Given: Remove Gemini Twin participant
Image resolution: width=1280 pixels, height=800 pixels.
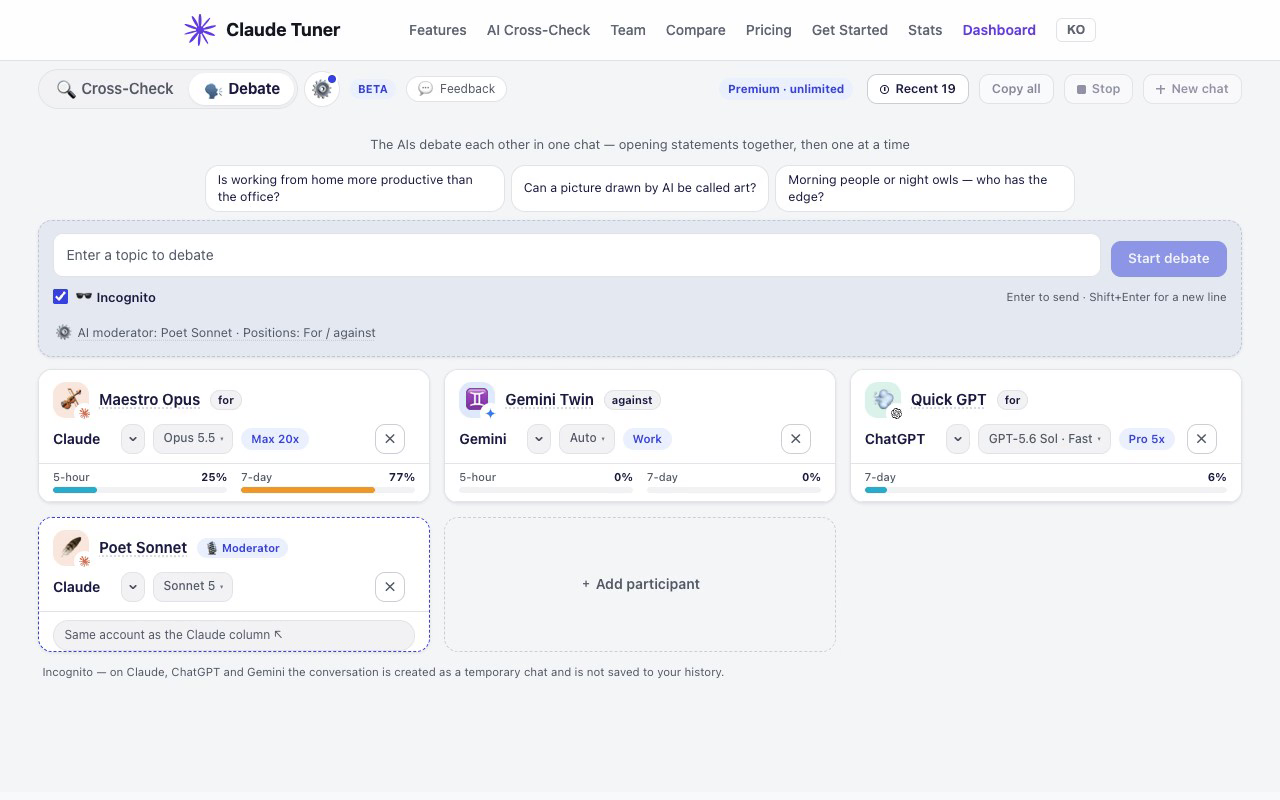Looking at the screenshot, I should tap(796, 439).
